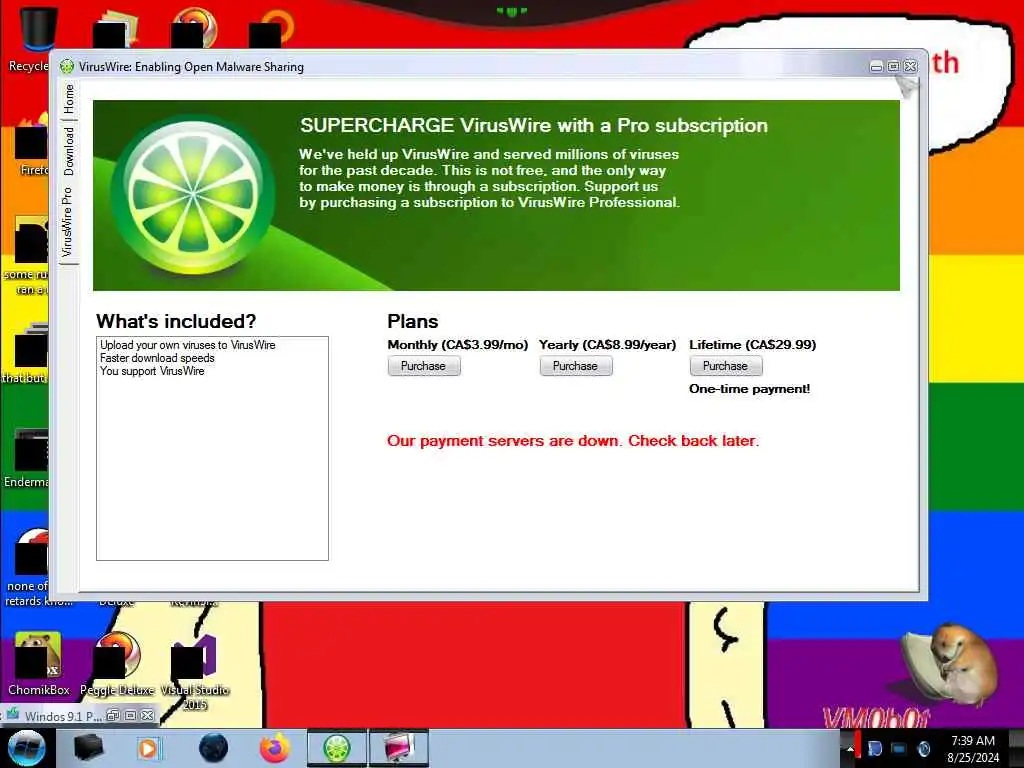Show hidden system tray icons
Image resolution: width=1024 pixels, height=768 pixels.
pyautogui.click(x=850, y=749)
